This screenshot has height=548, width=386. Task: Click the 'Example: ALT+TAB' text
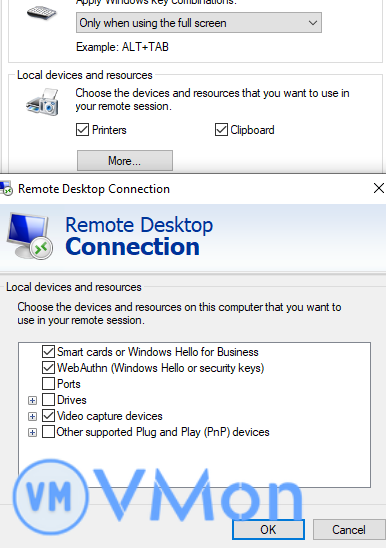click(x=122, y=47)
